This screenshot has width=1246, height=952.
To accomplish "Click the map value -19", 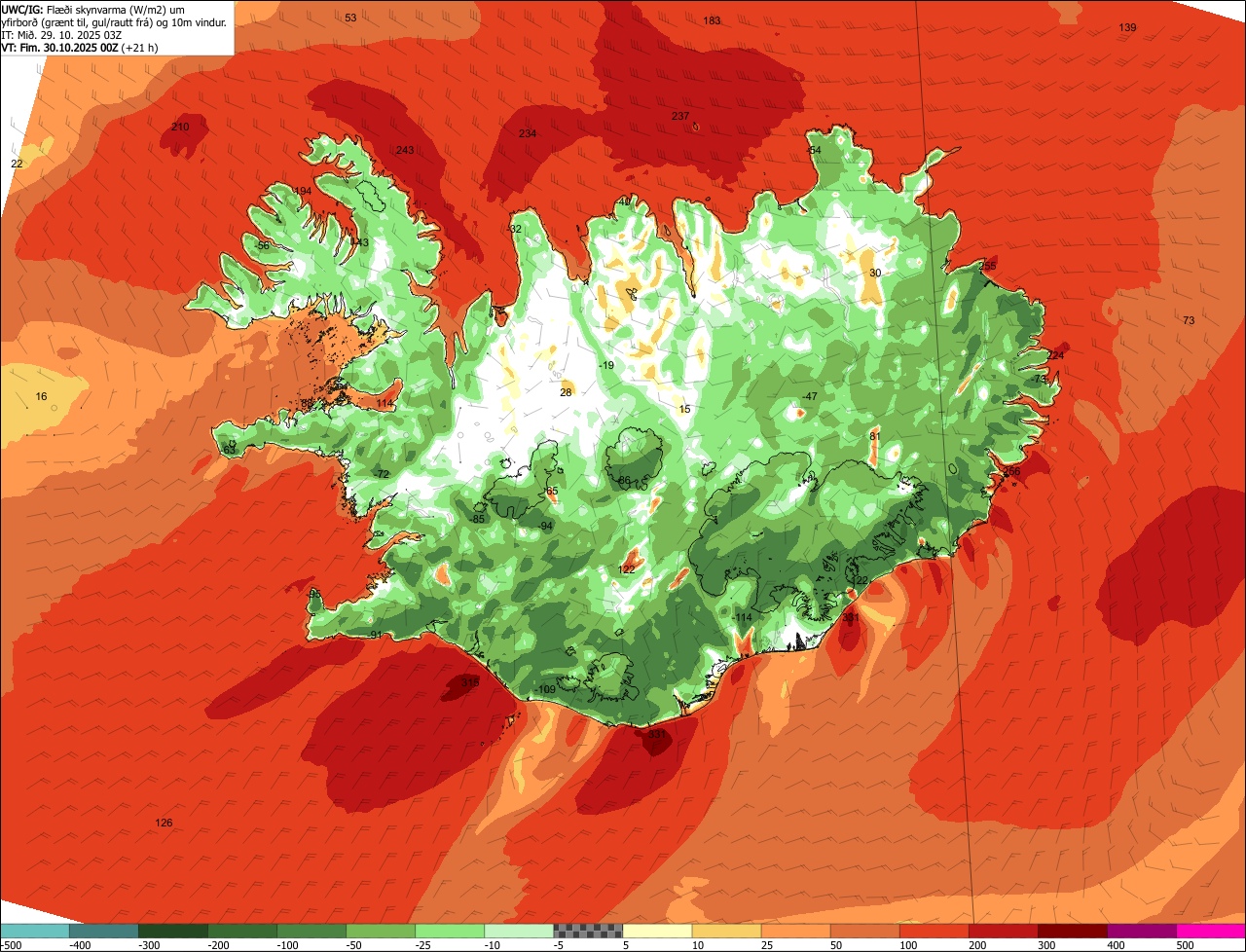I will (606, 365).
